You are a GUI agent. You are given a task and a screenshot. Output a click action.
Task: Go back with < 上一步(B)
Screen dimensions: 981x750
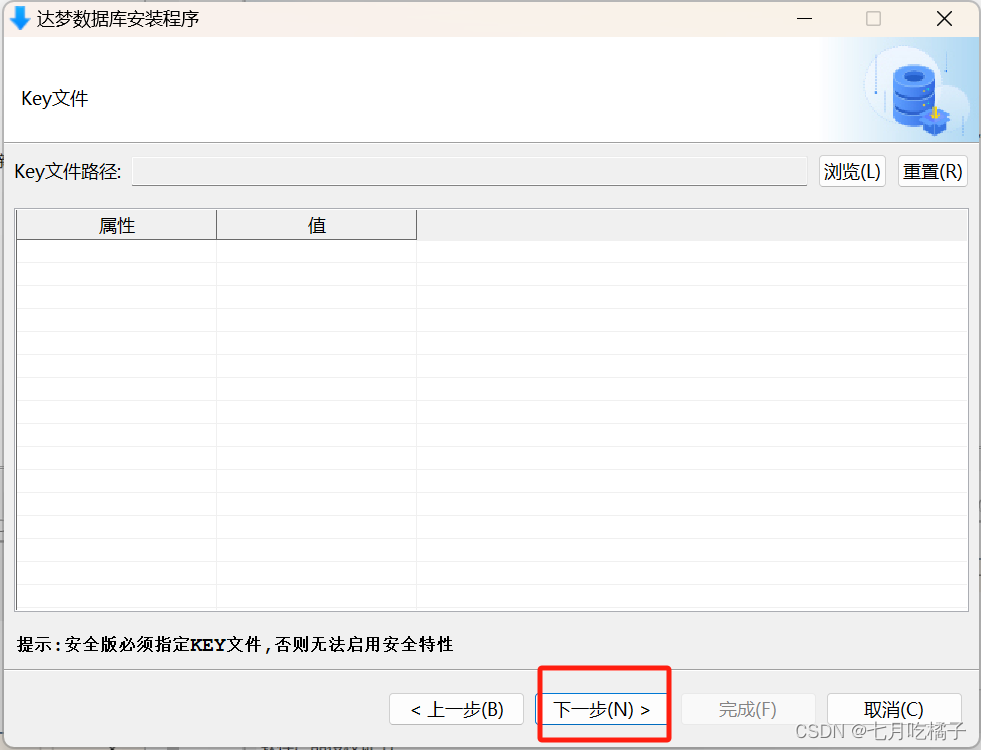click(x=456, y=709)
